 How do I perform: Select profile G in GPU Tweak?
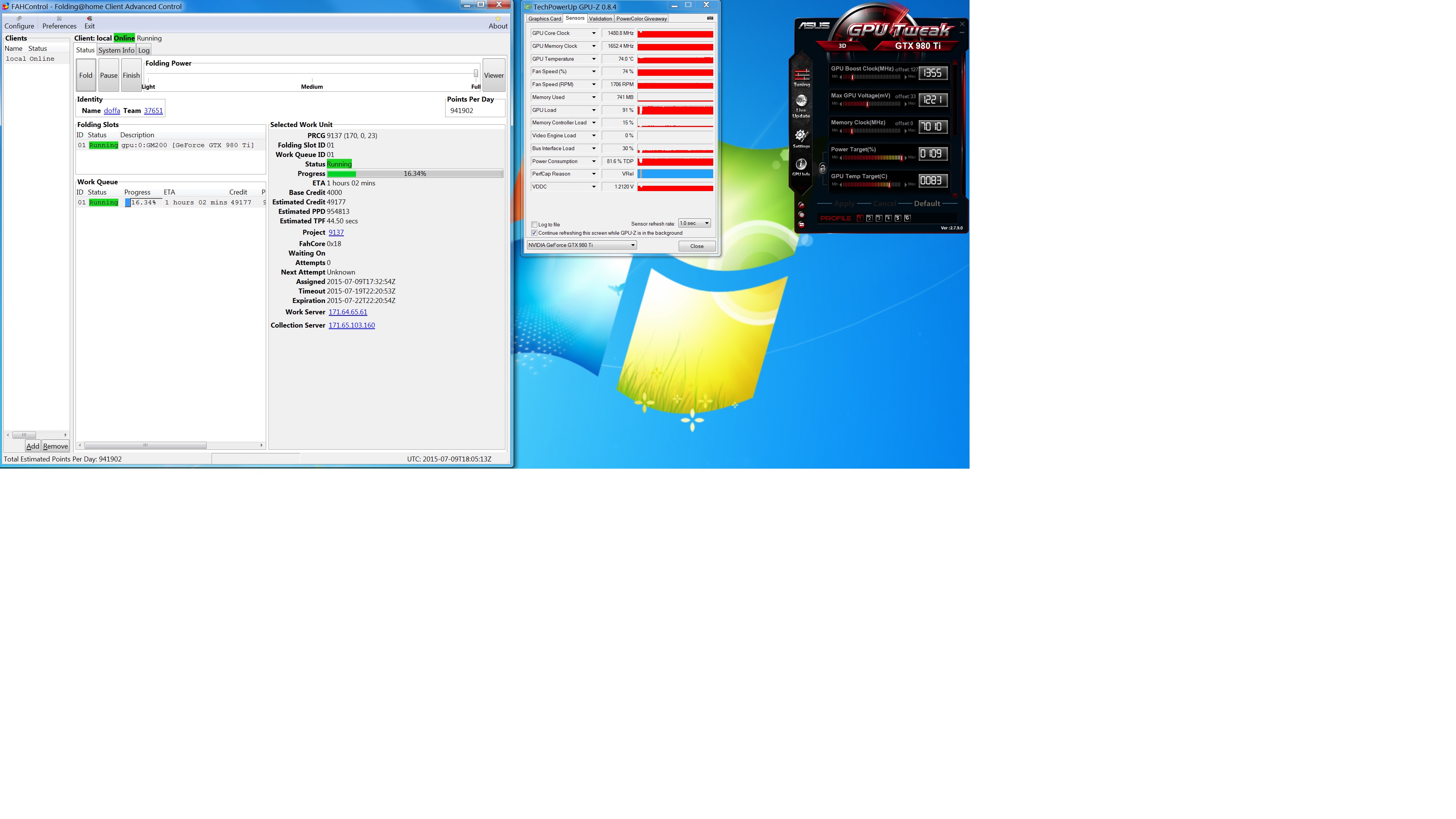click(907, 218)
